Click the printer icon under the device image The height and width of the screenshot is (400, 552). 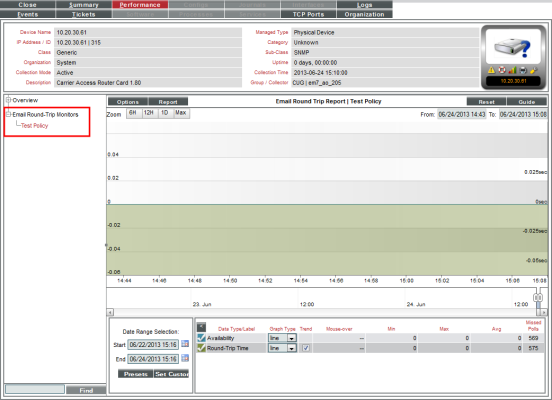pos(523,70)
